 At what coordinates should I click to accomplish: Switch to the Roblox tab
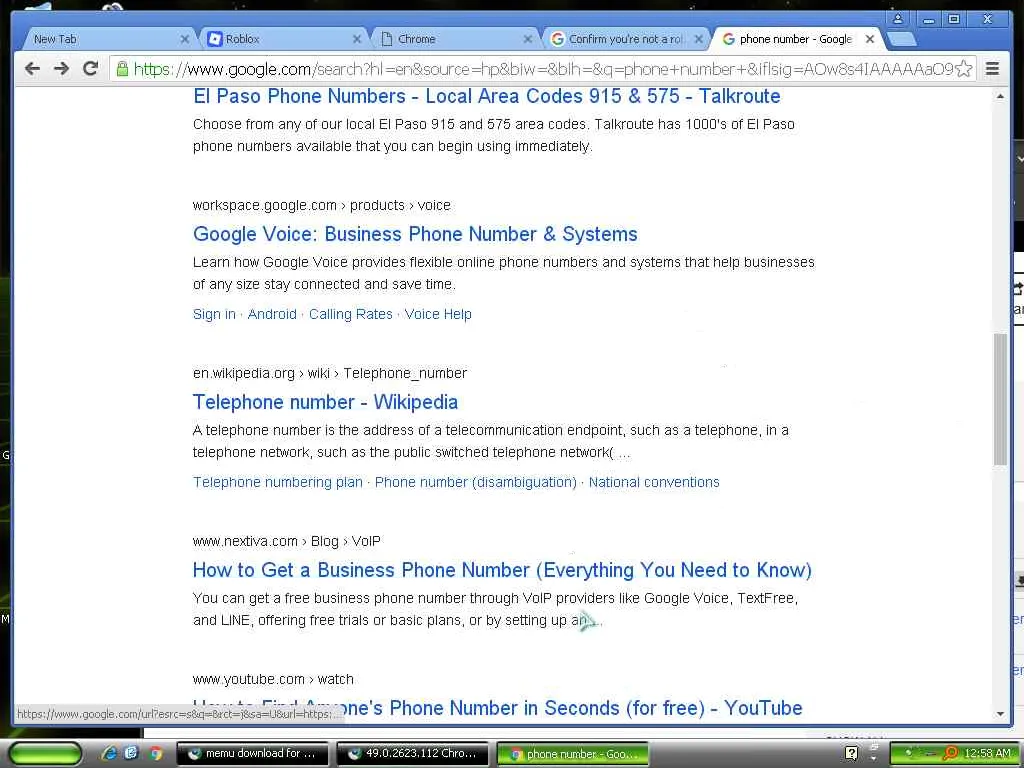click(281, 39)
